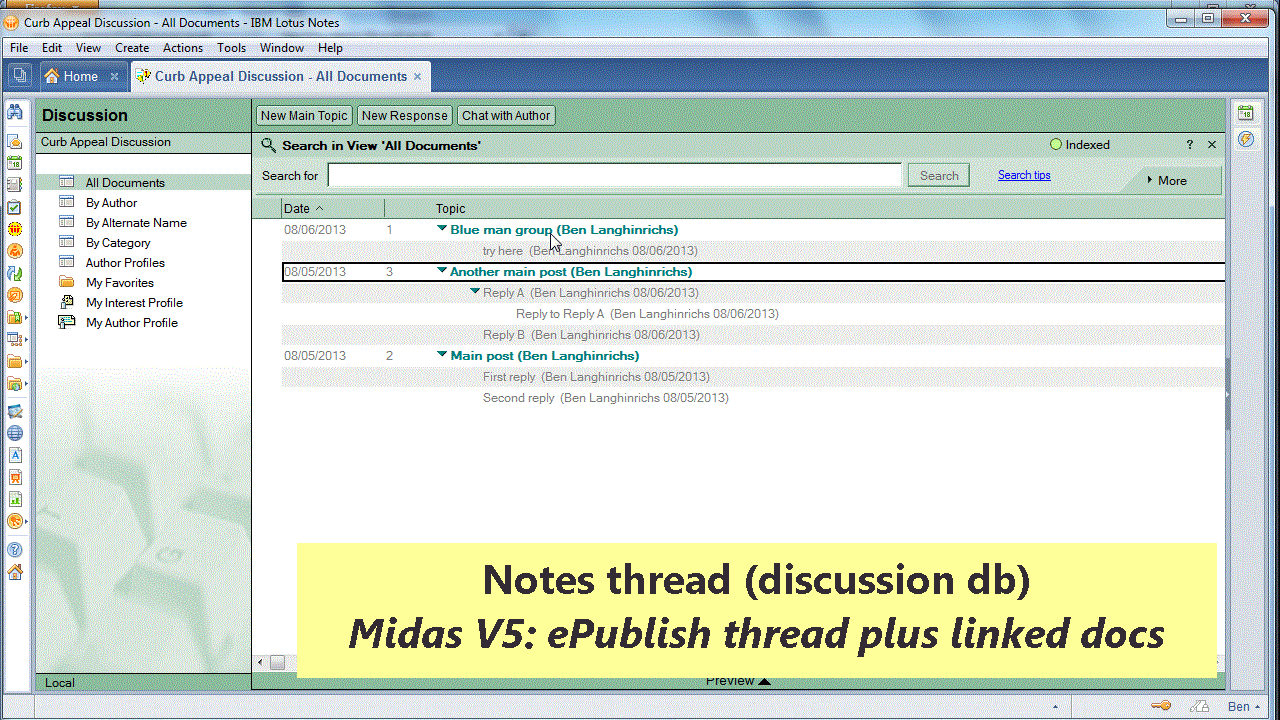Screen dimensions: 1280x720
Task: Open the calendar icon in left bookmark bar
Action: [14, 163]
